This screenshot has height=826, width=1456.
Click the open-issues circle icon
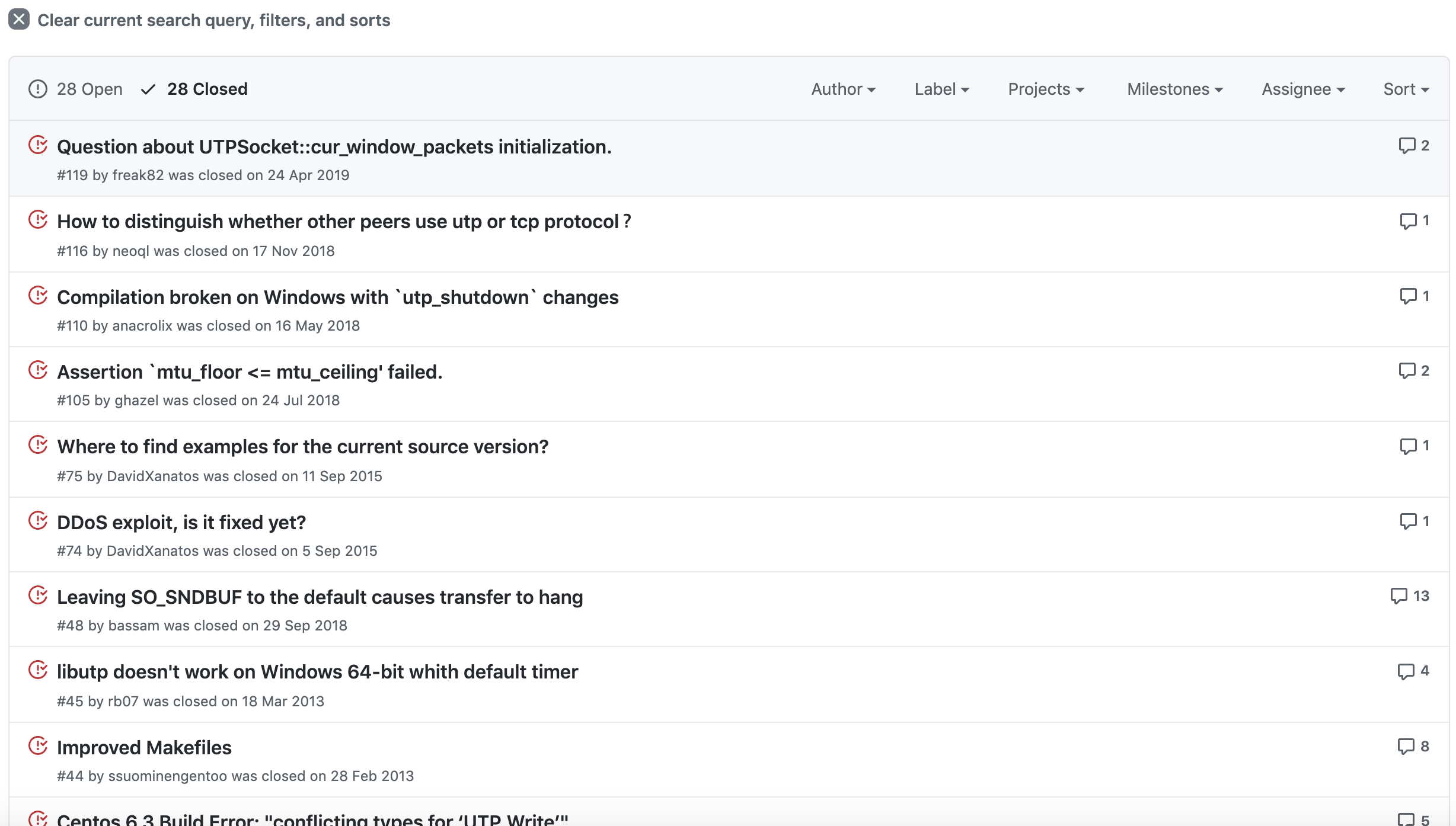[x=38, y=89]
